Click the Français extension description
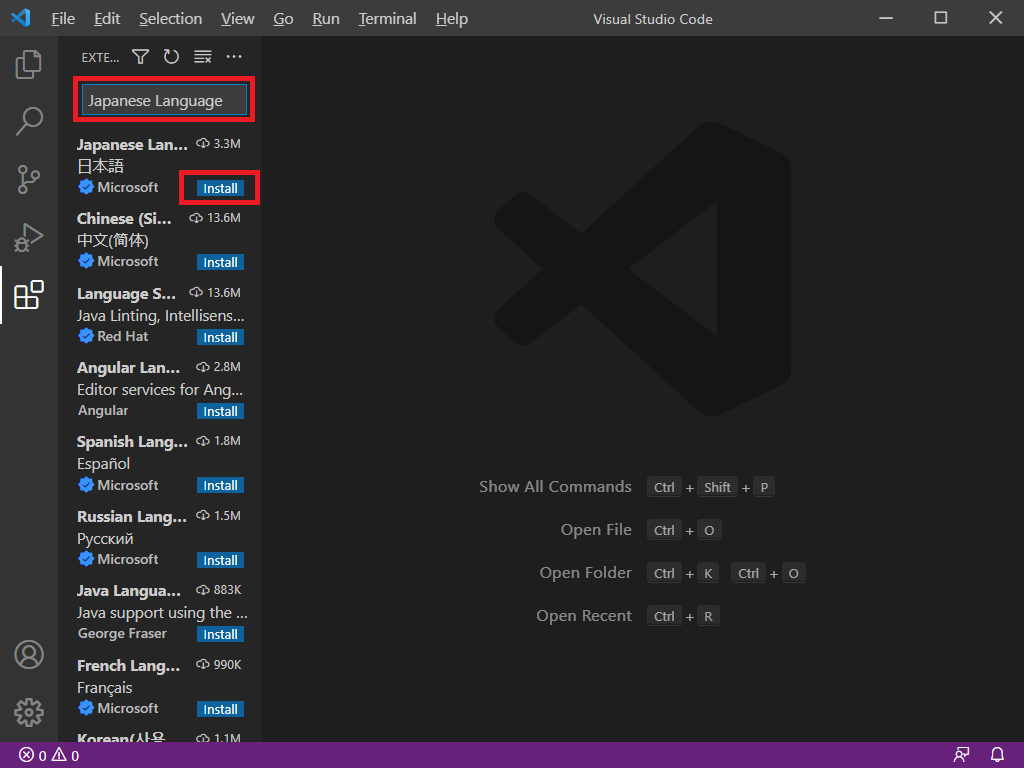The image size is (1024, 768). (x=104, y=688)
